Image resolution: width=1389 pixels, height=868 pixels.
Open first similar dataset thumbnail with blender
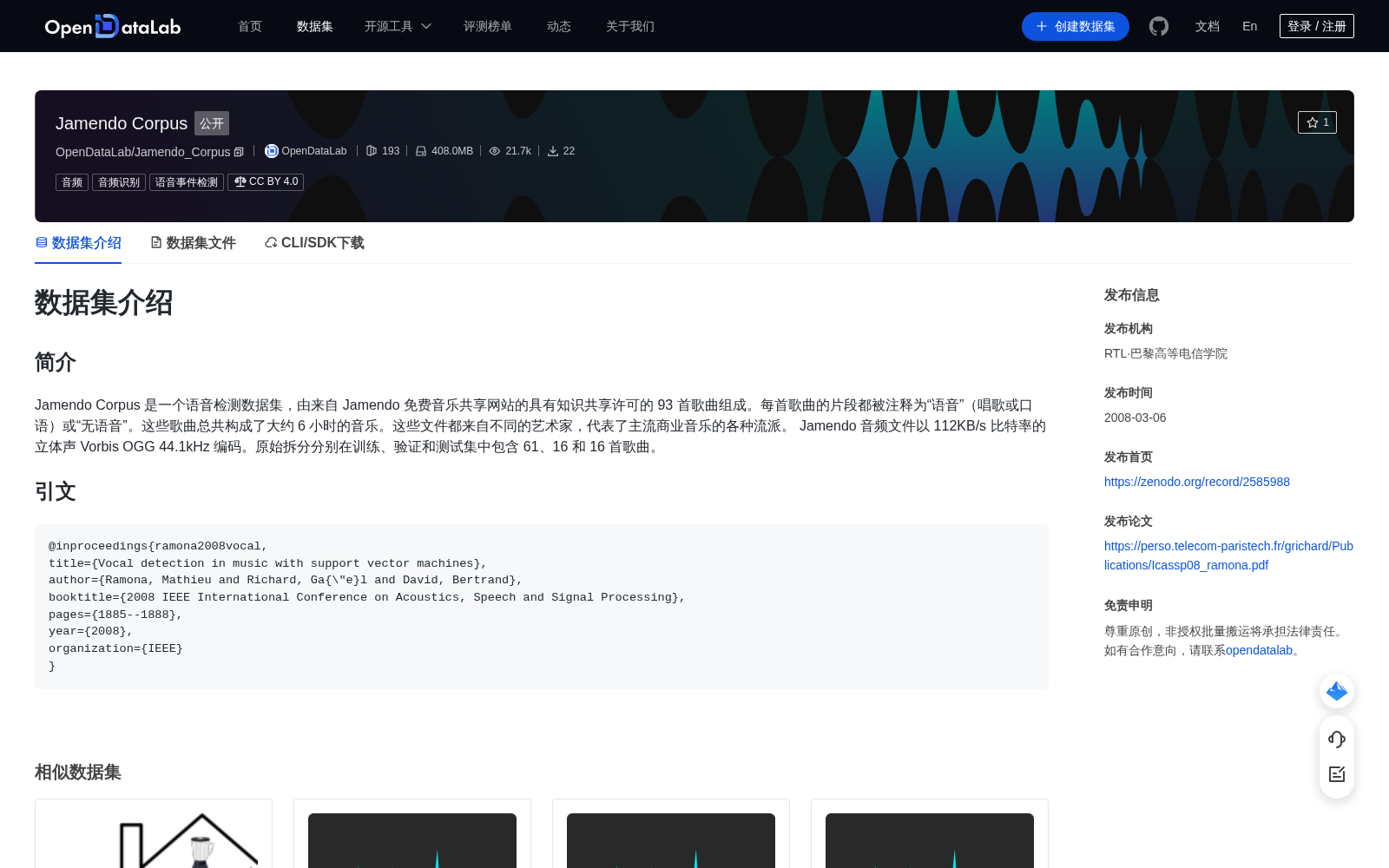154,840
